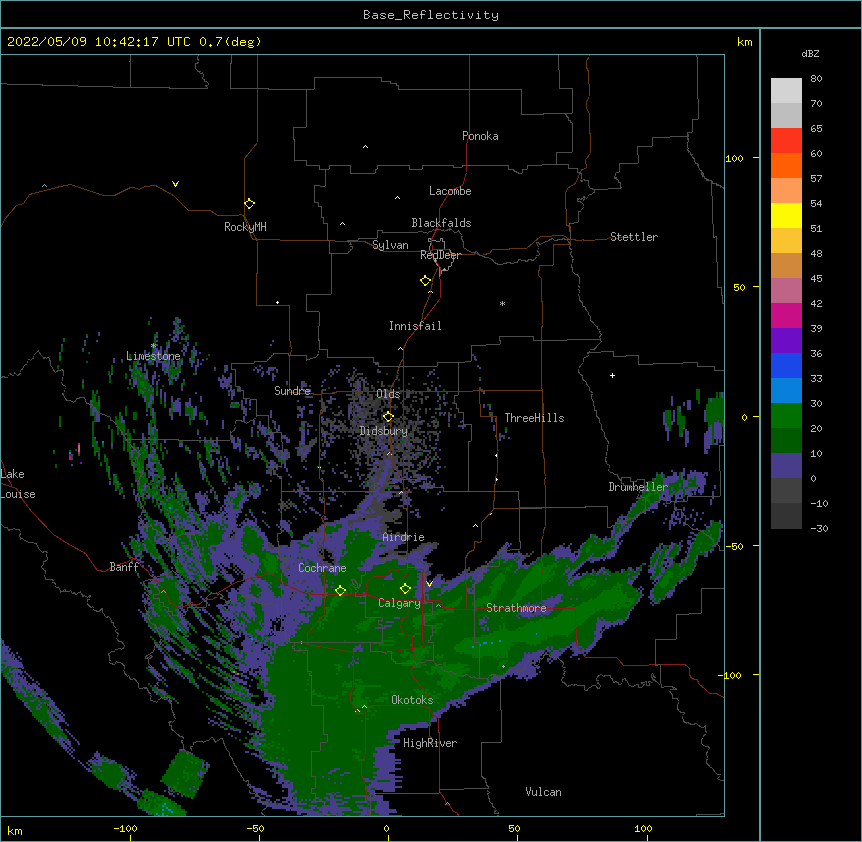
Task: Click the Banff town label
Action: [124, 567]
